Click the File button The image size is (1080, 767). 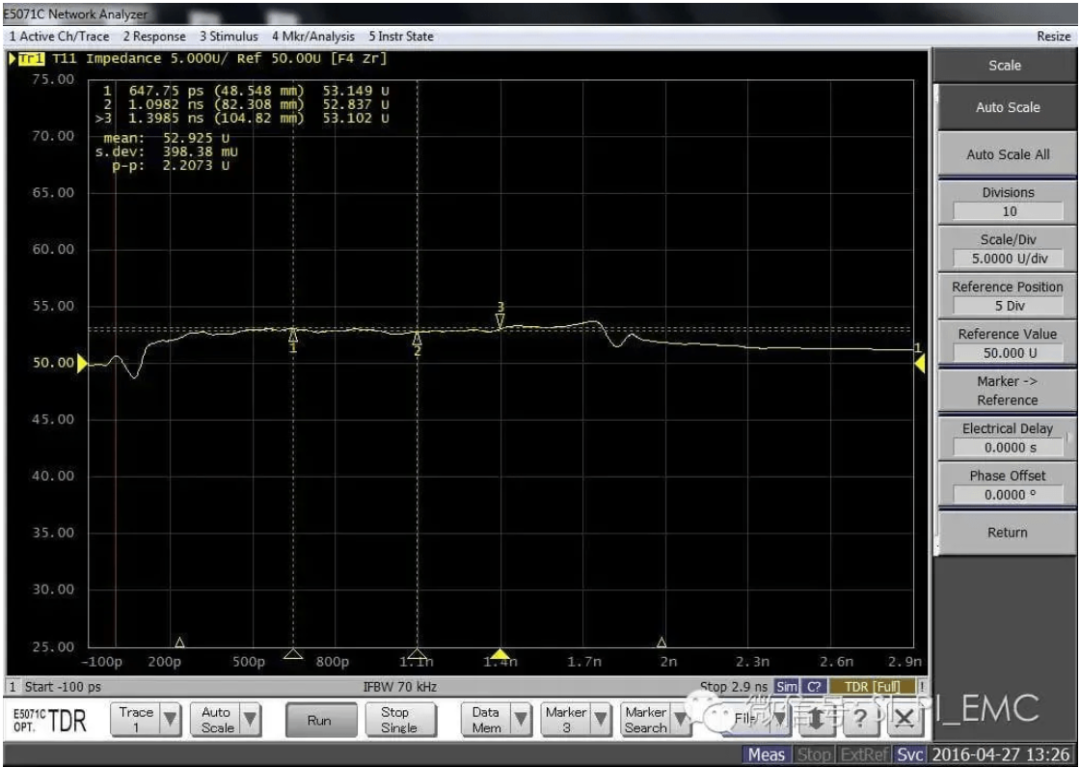745,719
